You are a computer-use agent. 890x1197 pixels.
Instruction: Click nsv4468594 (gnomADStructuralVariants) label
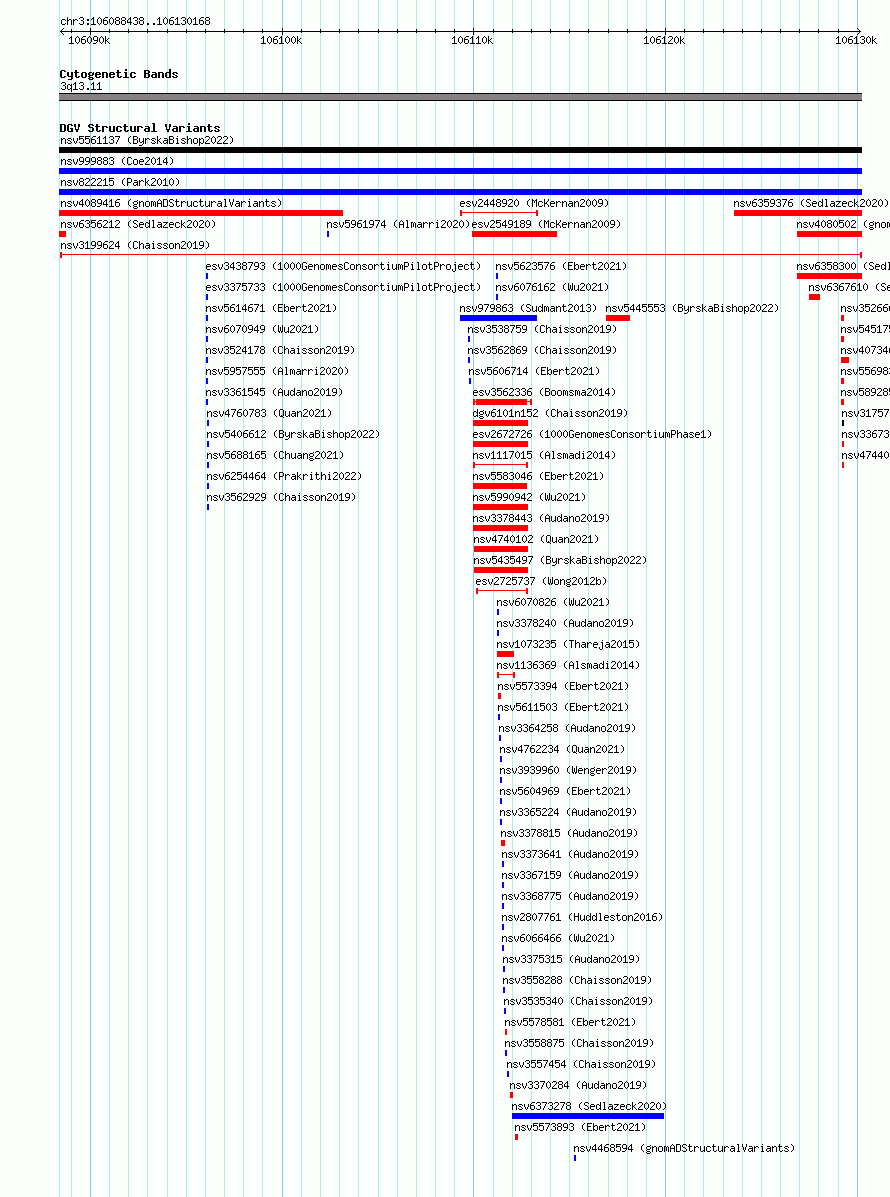pos(685,1148)
